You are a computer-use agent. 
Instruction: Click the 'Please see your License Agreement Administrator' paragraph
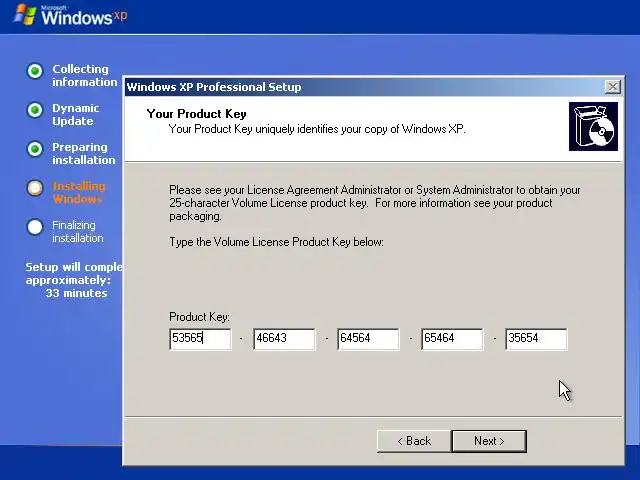pos(374,203)
